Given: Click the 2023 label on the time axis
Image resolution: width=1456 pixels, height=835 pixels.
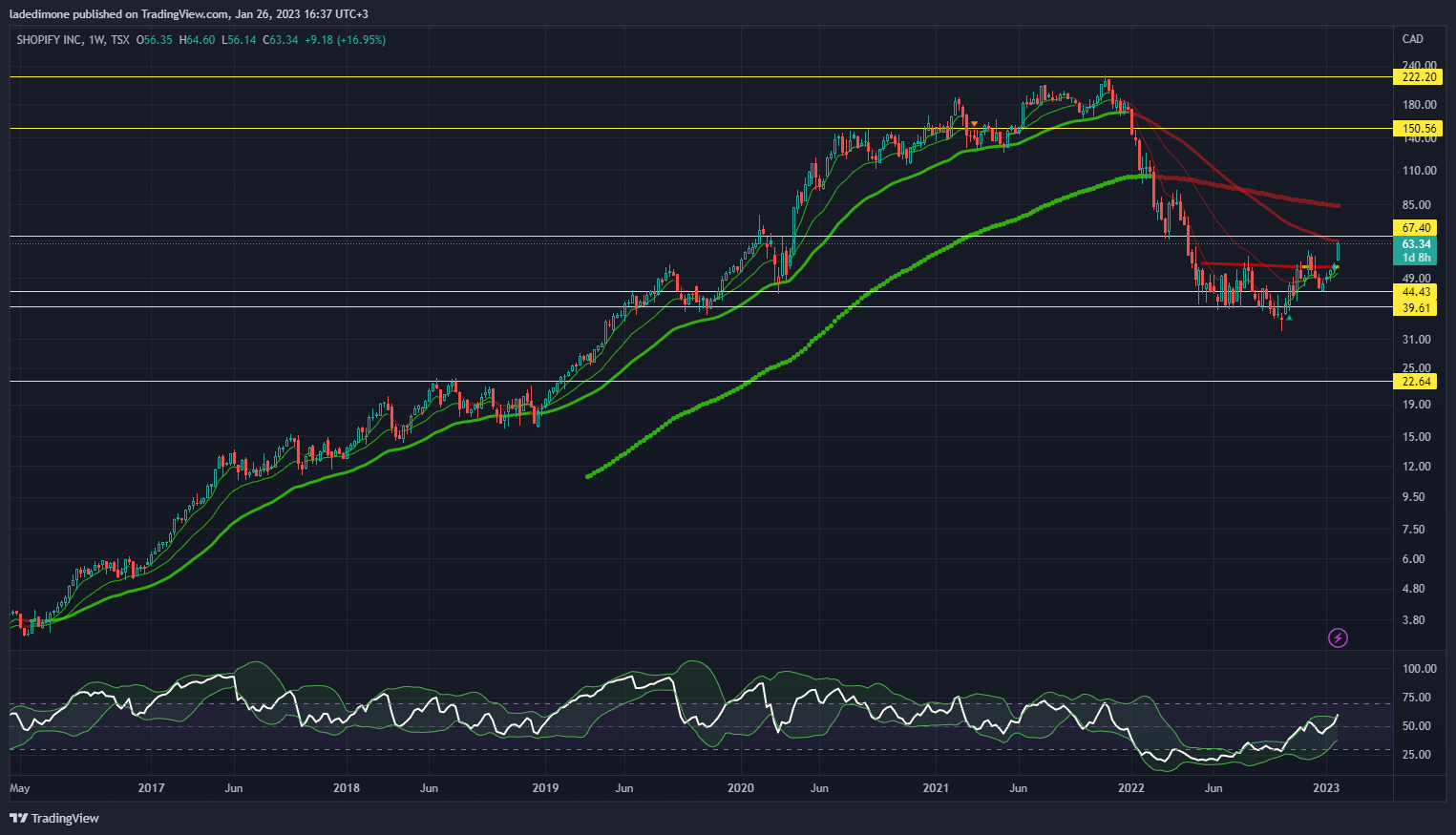Looking at the screenshot, I should (1326, 788).
